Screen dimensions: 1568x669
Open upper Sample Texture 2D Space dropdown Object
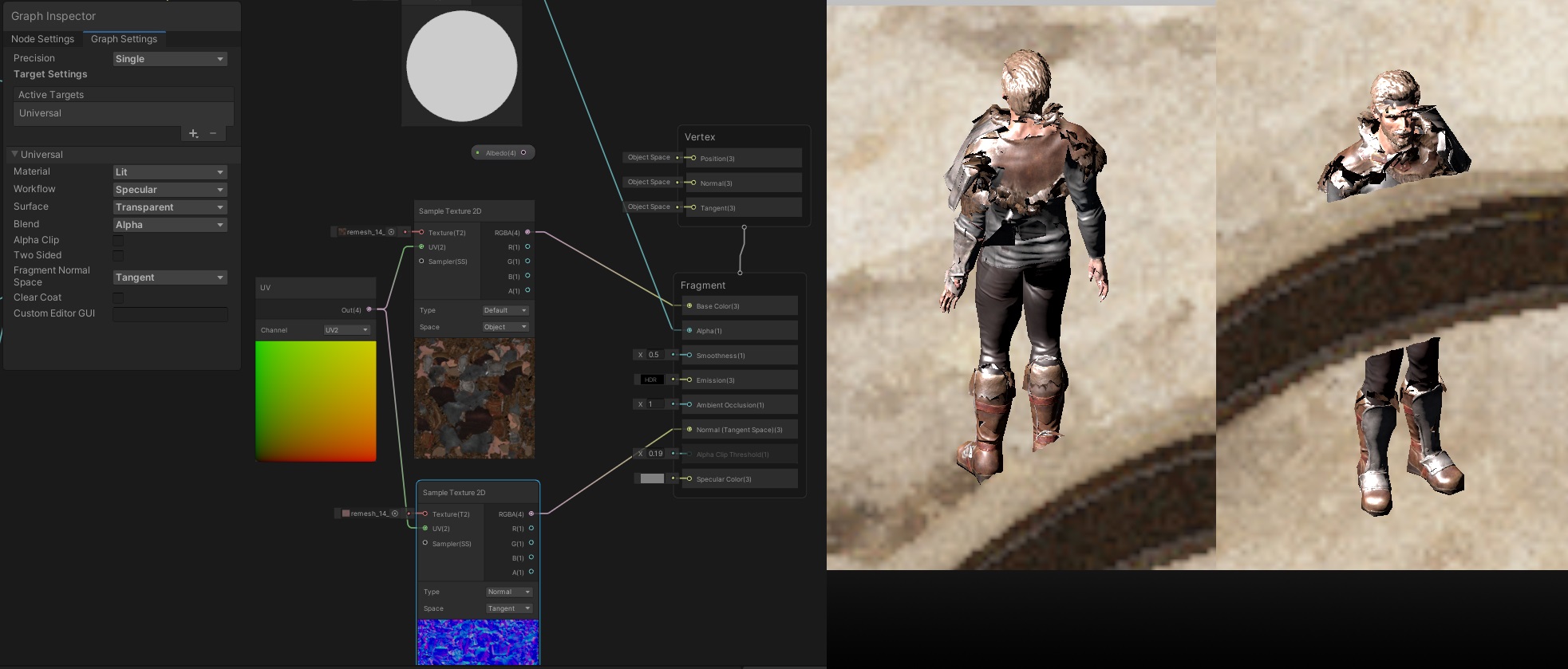tap(505, 327)
